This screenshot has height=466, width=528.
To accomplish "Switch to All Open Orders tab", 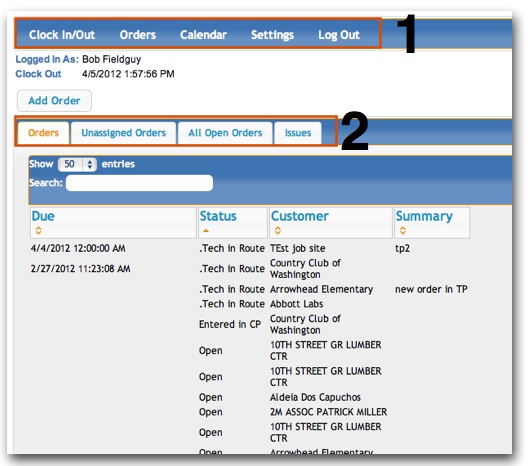I will click(225, 133).
